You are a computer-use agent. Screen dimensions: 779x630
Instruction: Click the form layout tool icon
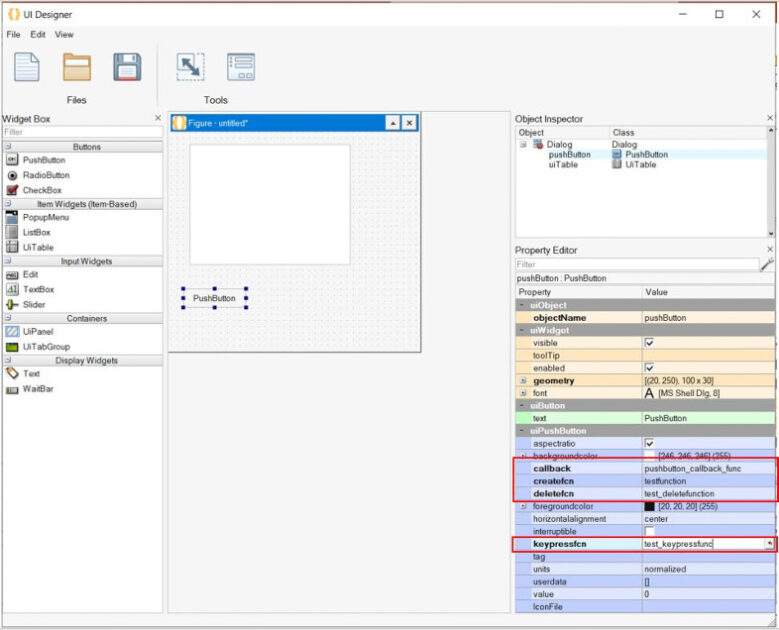[240, 67]
